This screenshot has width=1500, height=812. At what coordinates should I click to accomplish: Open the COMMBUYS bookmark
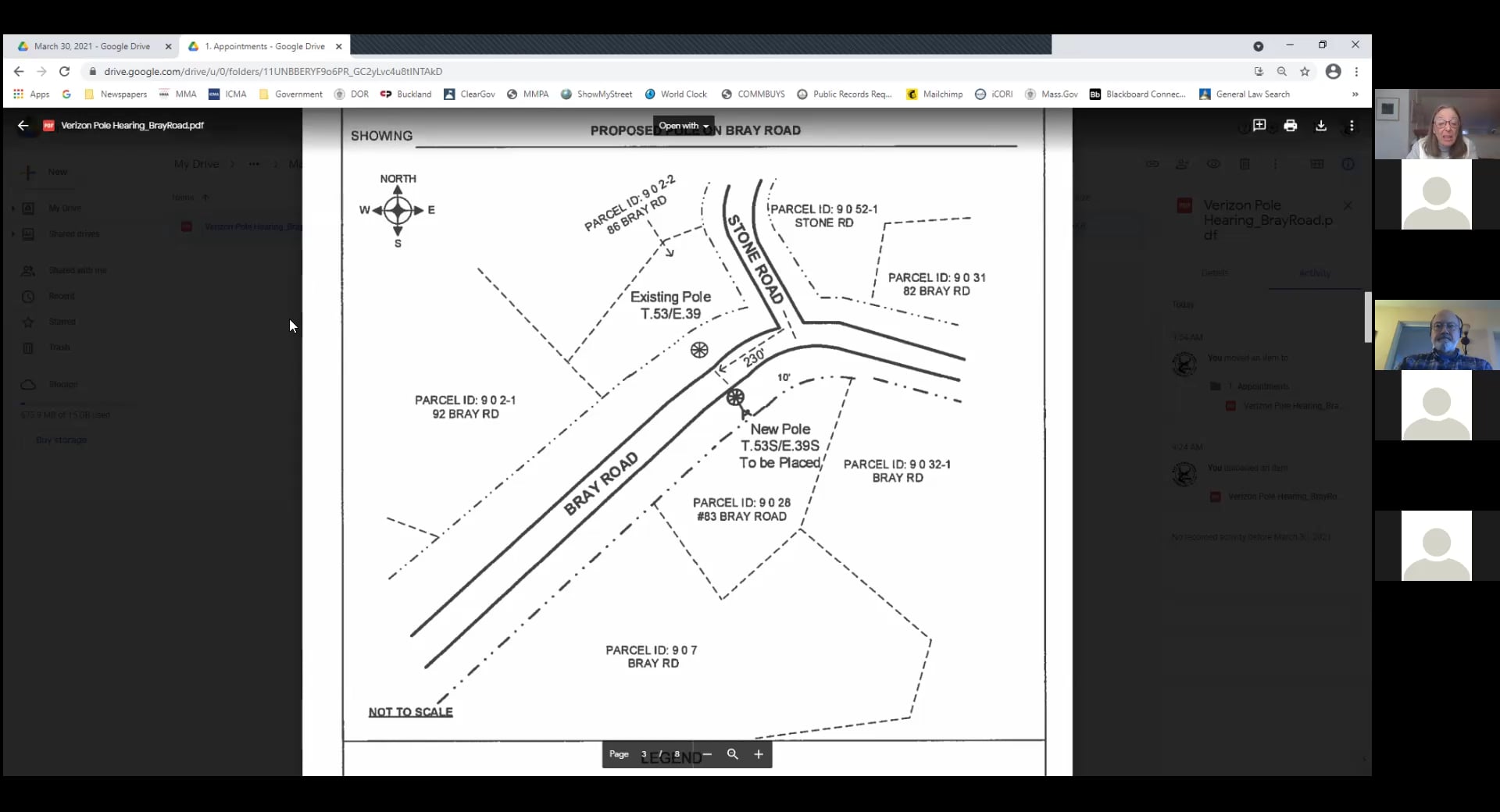pos(753,94)
